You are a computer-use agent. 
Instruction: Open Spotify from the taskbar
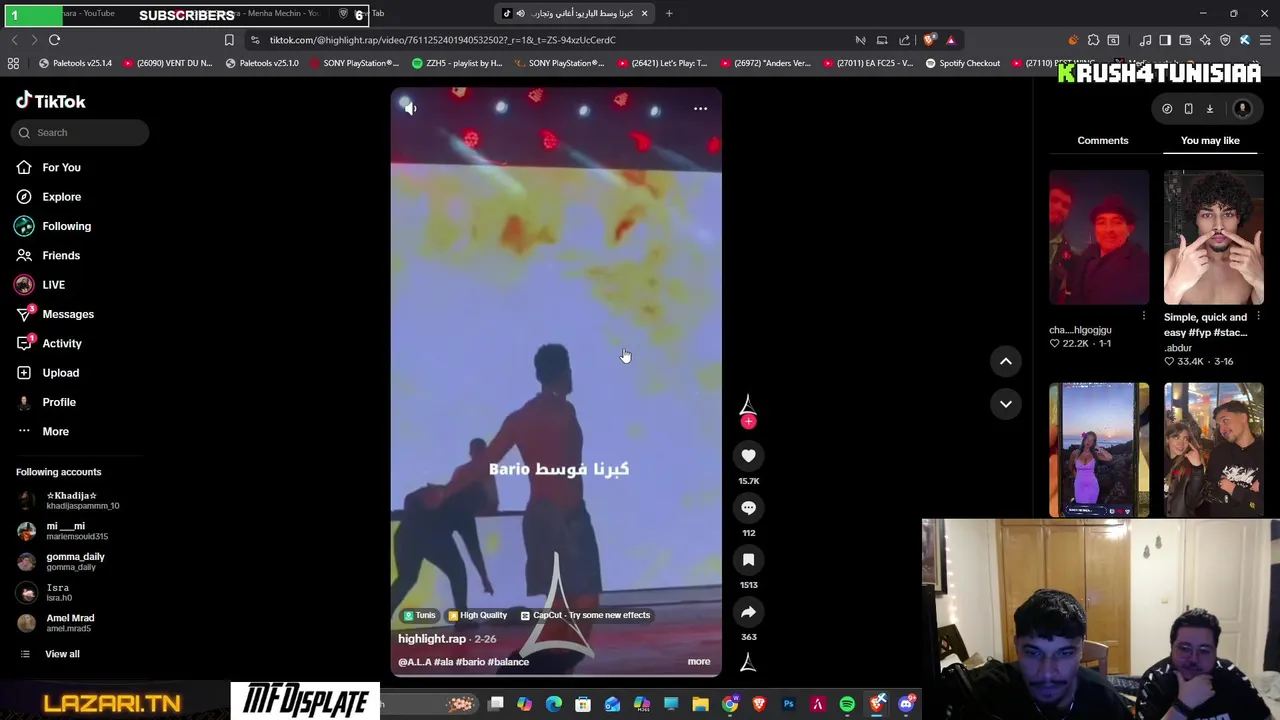tap(847, 704)
